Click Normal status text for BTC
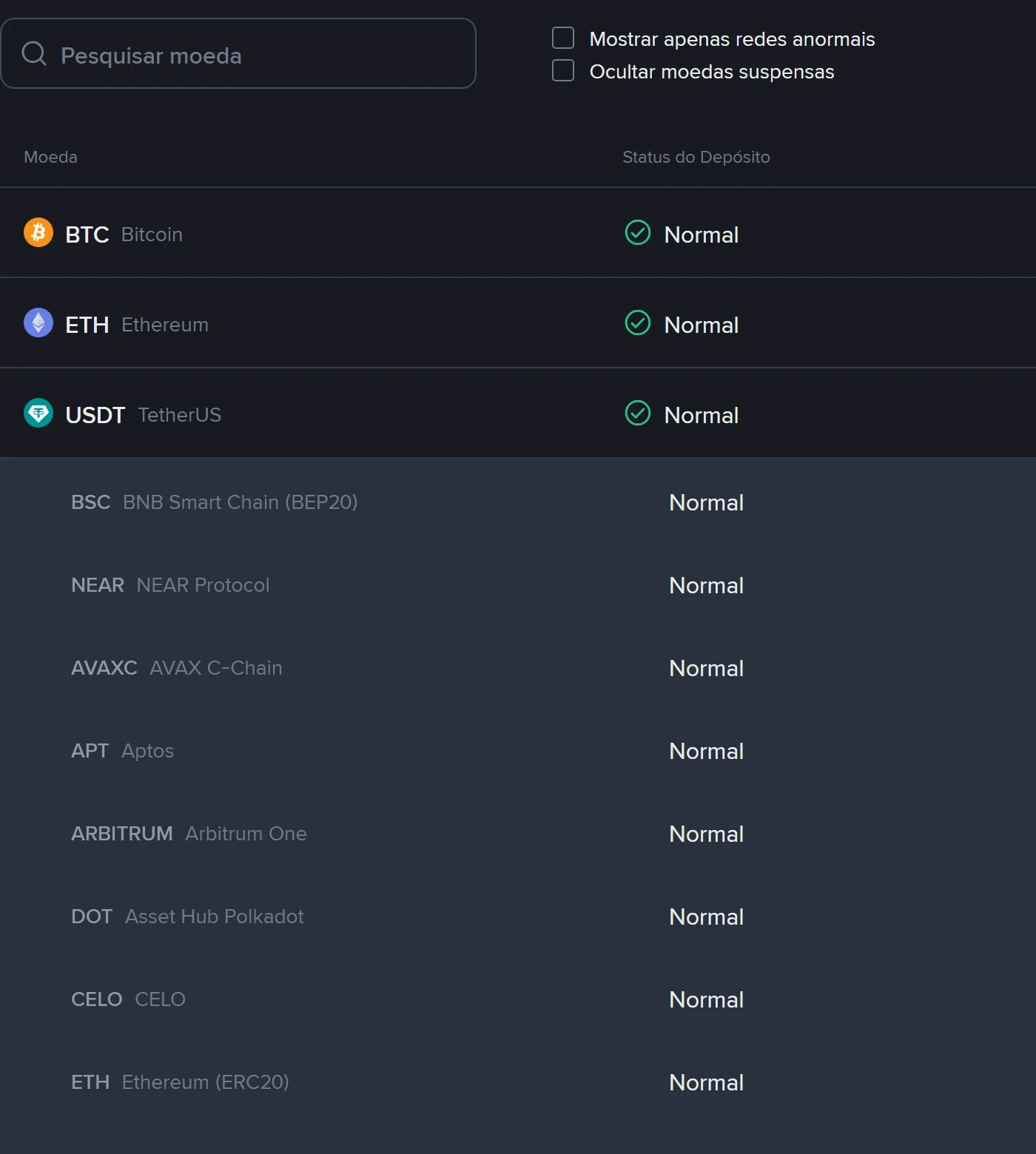Viewport: 1036px width, 1154px height. [702, 234]
